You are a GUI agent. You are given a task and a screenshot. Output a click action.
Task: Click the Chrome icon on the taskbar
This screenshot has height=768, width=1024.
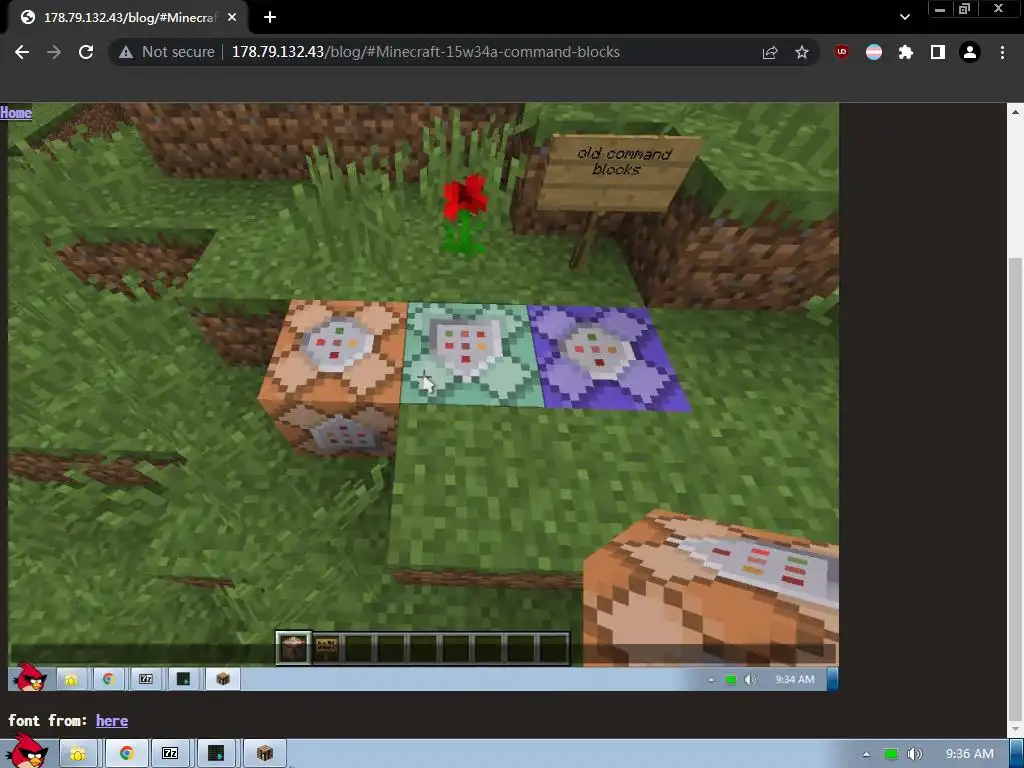tap(127, 754)
